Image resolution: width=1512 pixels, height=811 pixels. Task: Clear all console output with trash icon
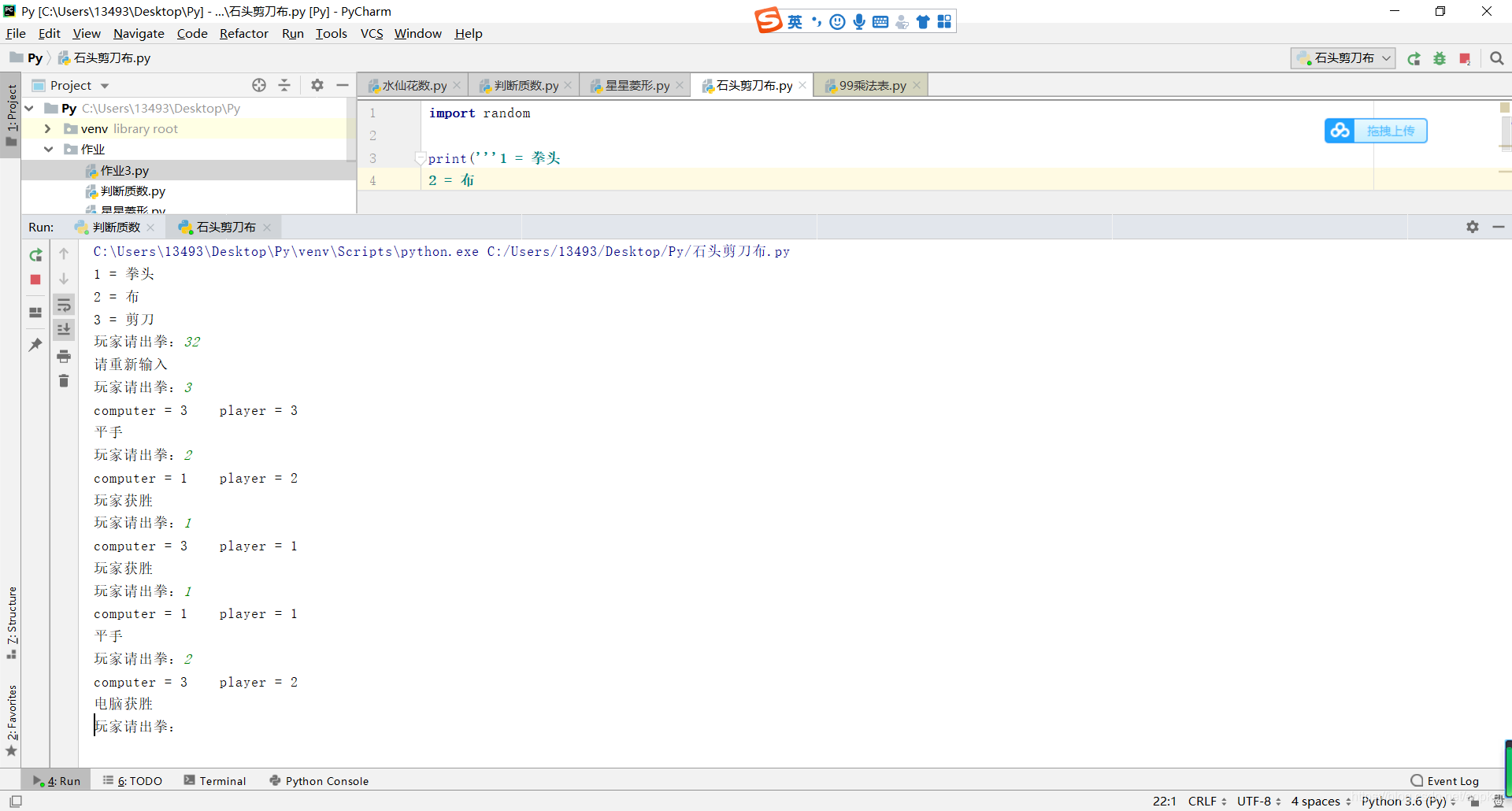(64, 381)
